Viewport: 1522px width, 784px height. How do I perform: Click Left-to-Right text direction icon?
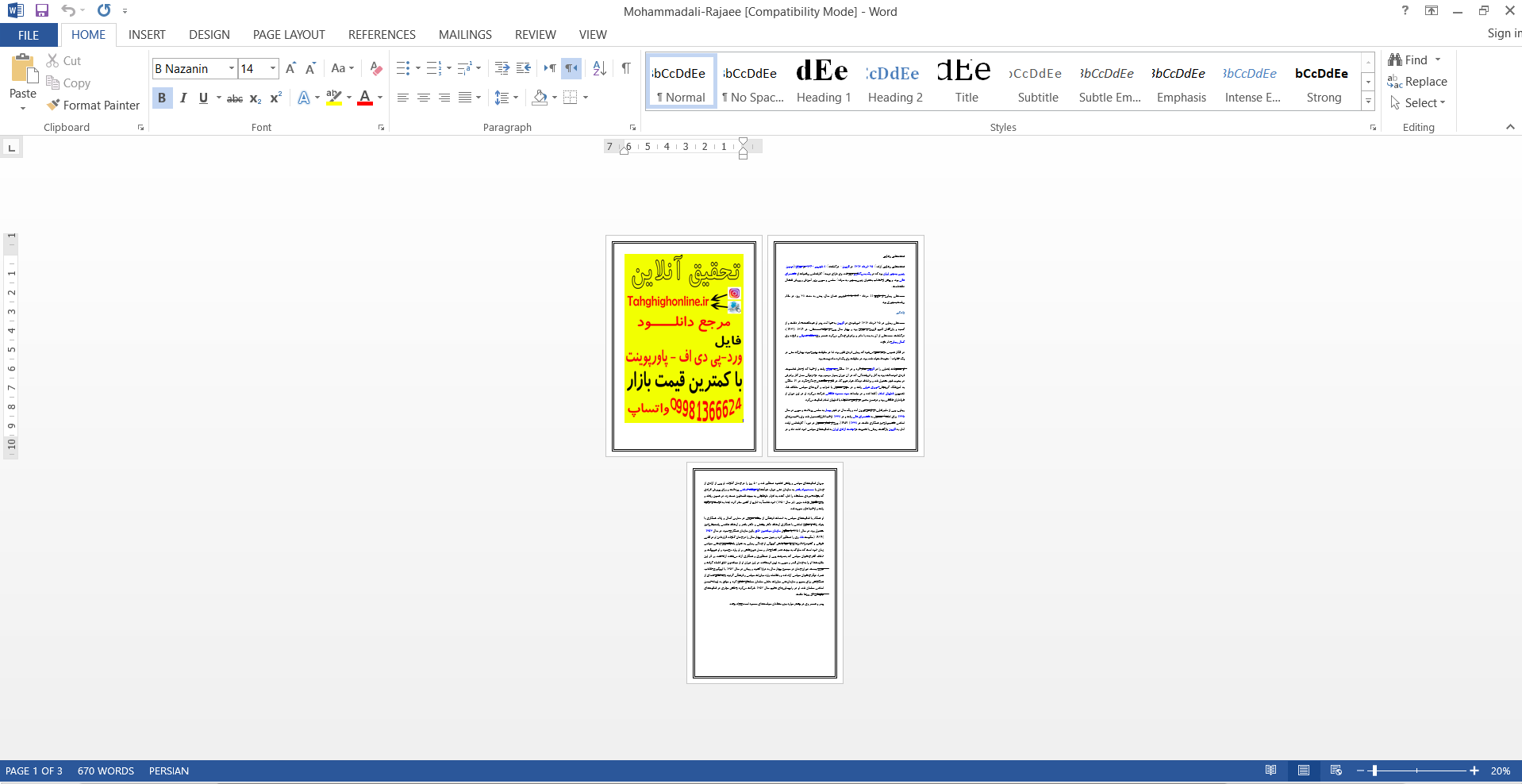click(x=550, y=68)
